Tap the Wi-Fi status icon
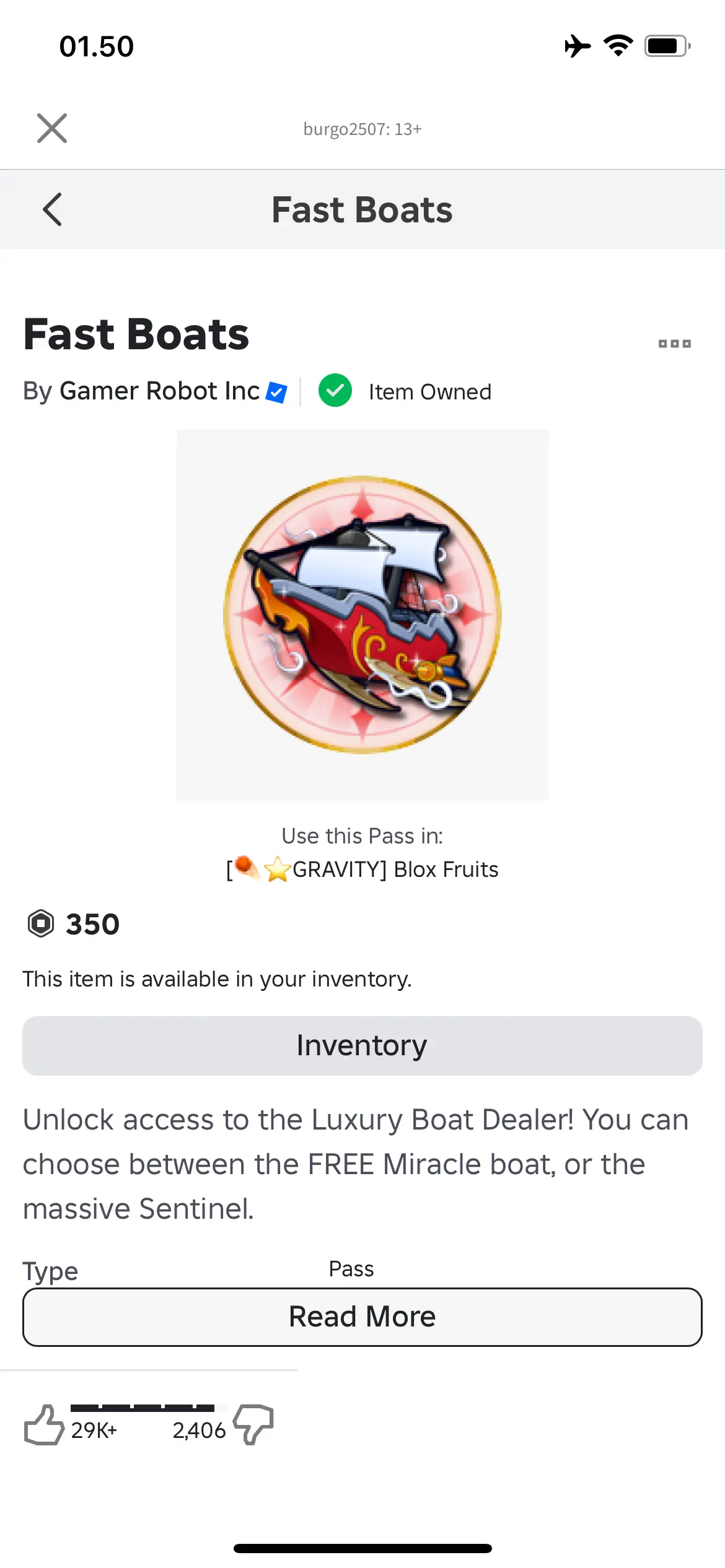725x1568 pixels. click(618, 46)
